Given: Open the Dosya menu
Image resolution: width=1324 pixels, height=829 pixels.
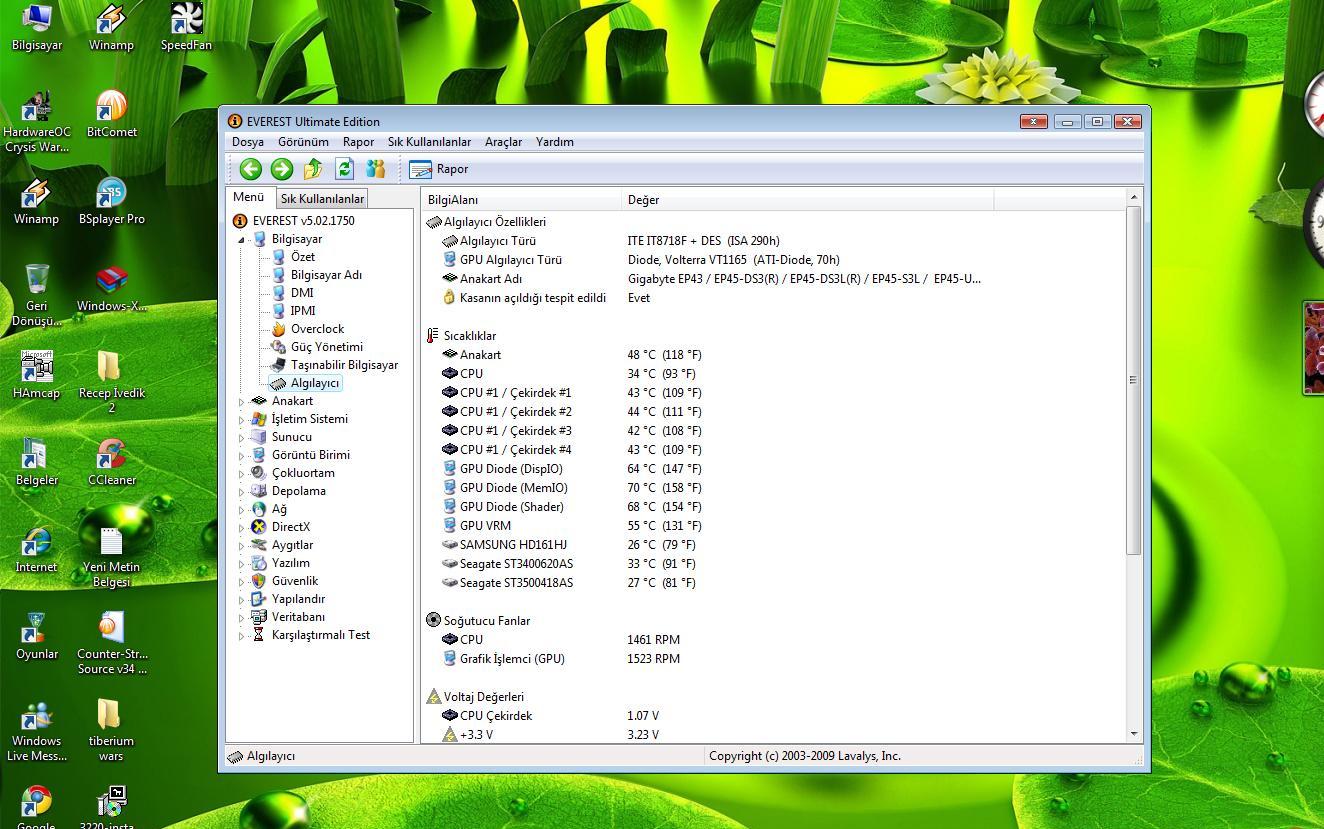Looking at the screenshot, I should click(248, 142).
